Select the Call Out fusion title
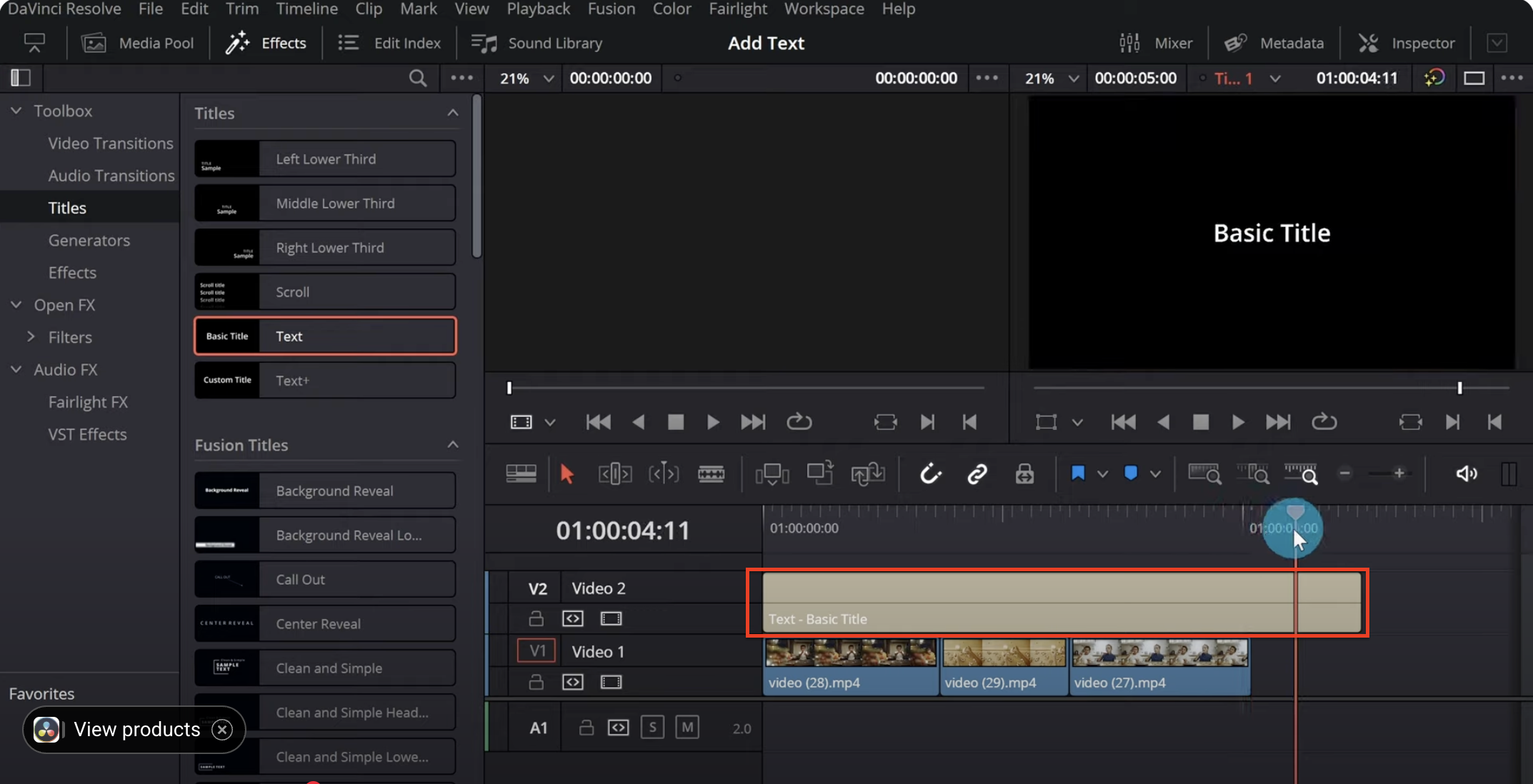 point(325,579)
